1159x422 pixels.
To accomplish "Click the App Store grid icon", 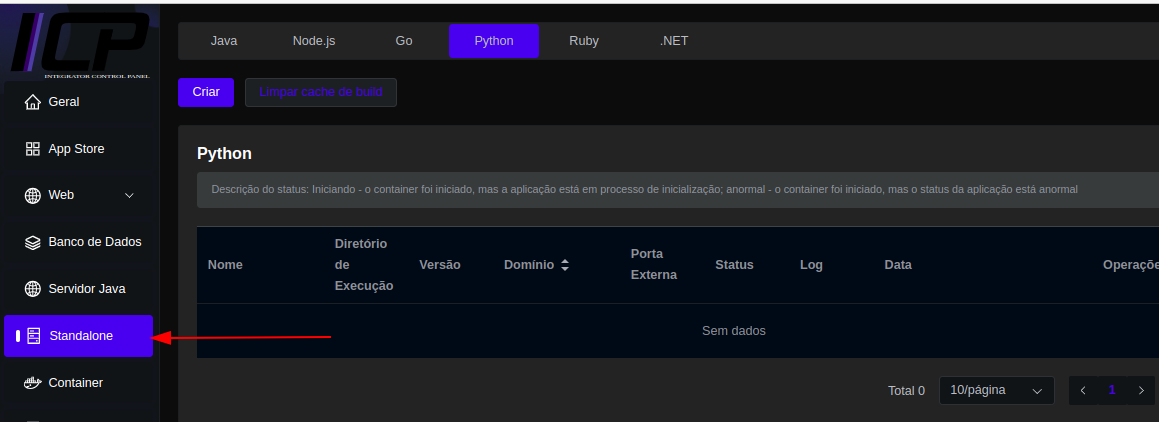I will click(x=32, y=149).
